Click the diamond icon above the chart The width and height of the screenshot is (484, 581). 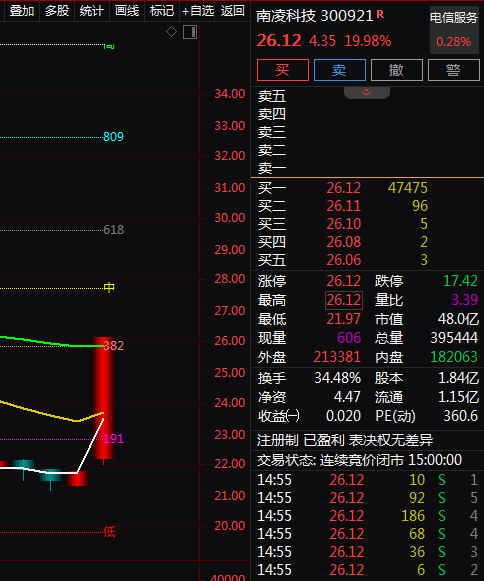pyautogui.click(x=171, y=31)
